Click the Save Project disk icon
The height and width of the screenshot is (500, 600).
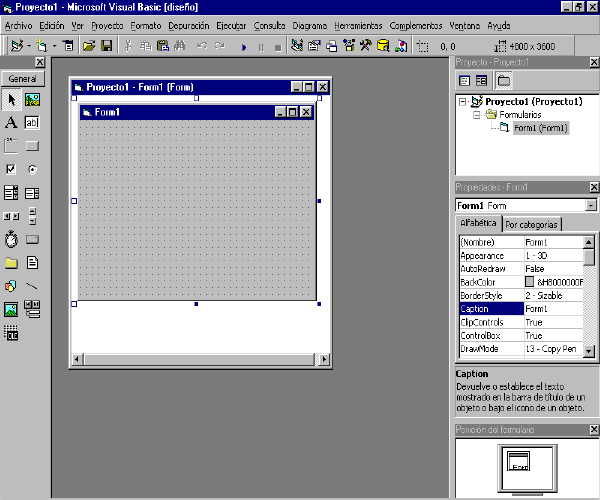pos(107,46)
